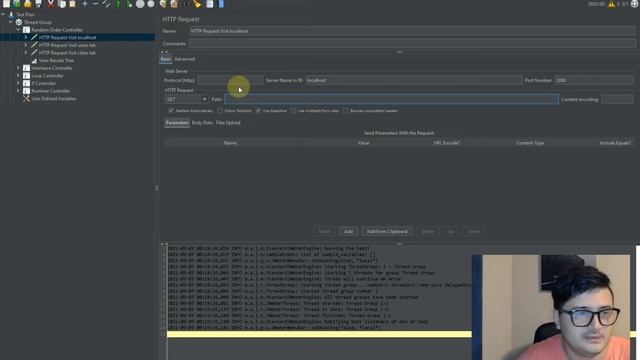Start the test with green Start icon
The width and height of the screenshot is (640, 360).
click(x=118, y=4)
